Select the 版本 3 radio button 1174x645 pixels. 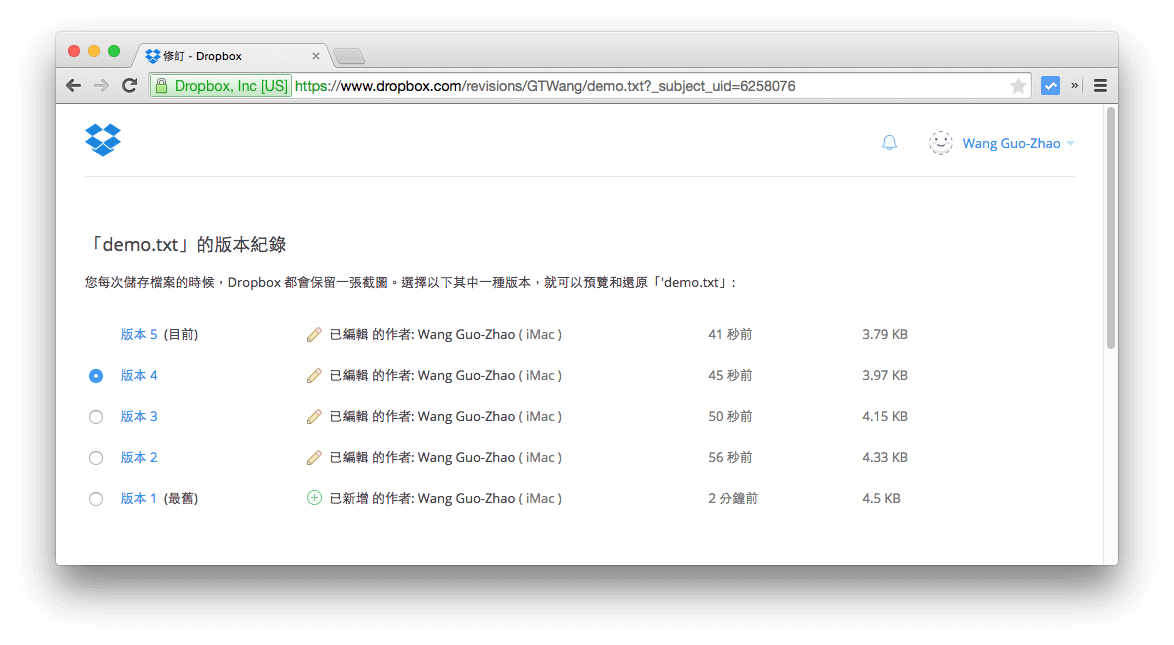point(96,416)
